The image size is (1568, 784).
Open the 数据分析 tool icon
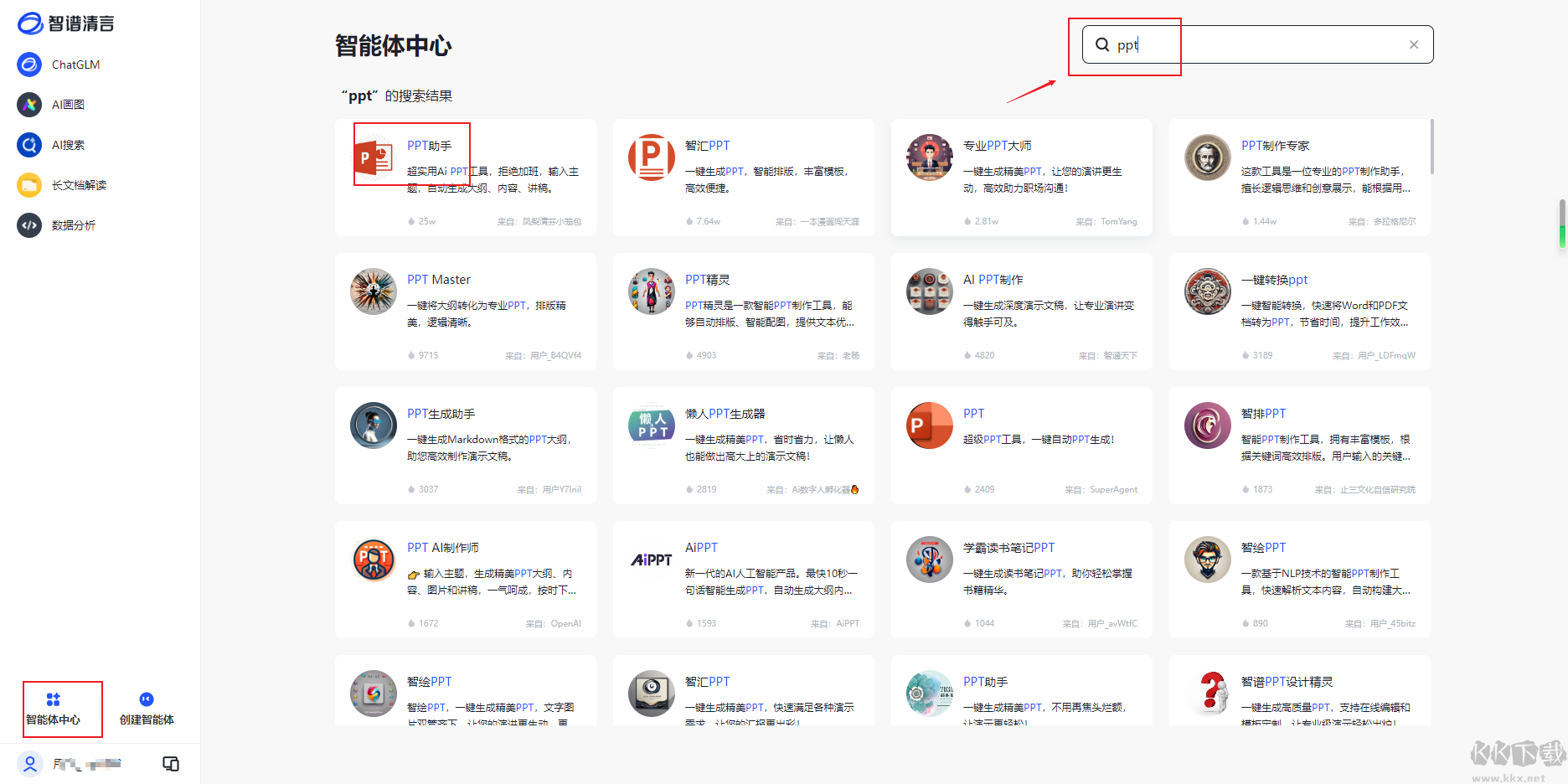coord(29,224)
